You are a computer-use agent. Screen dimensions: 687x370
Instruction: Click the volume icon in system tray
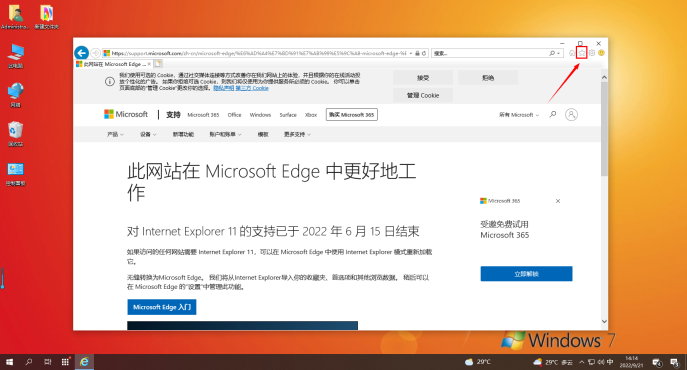click(x=601, y=362)
